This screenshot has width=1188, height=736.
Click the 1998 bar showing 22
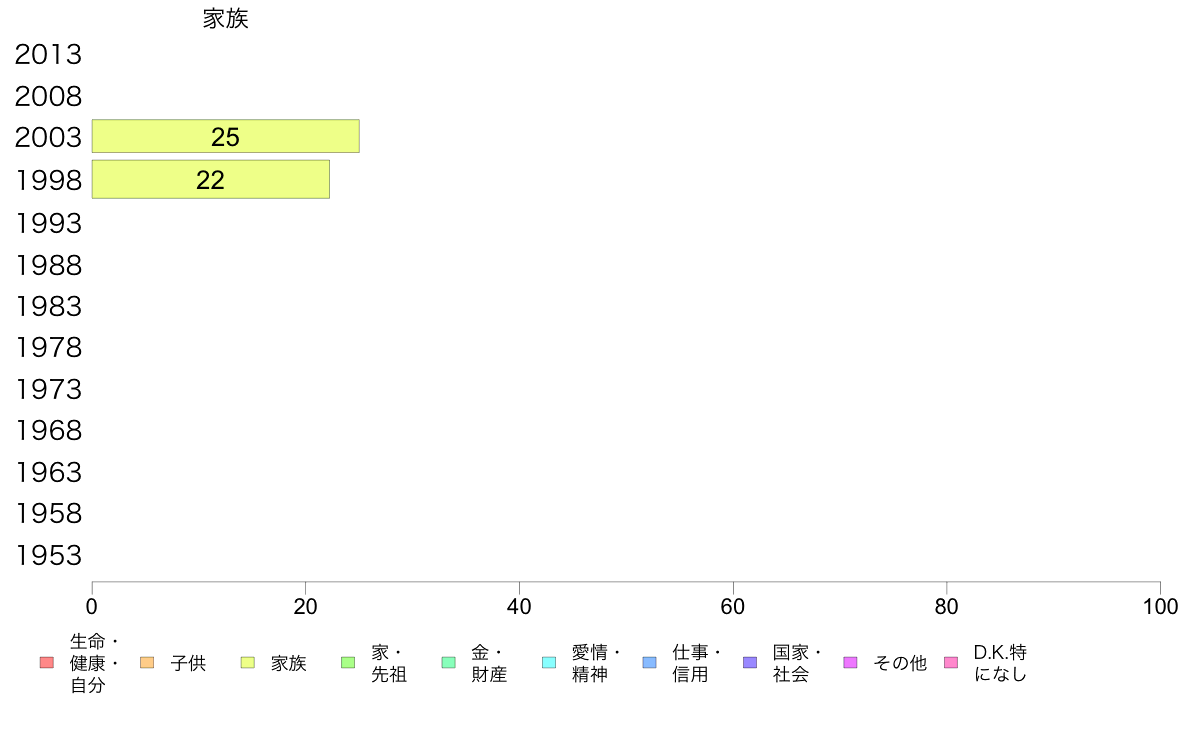pyautogui.click(x=211, y=180)
